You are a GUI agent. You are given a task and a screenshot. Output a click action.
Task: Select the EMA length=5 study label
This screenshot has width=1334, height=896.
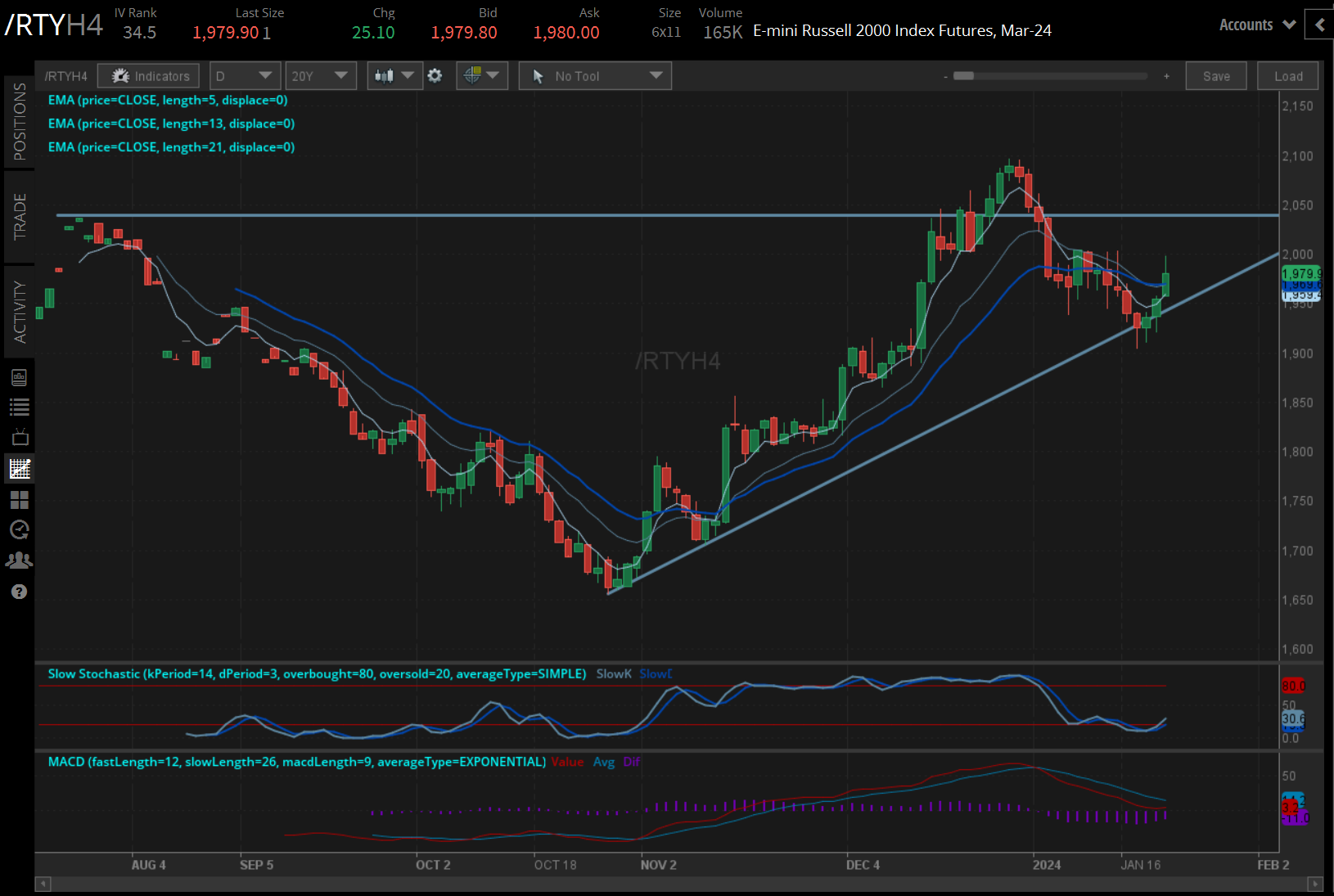coord(168,100)
